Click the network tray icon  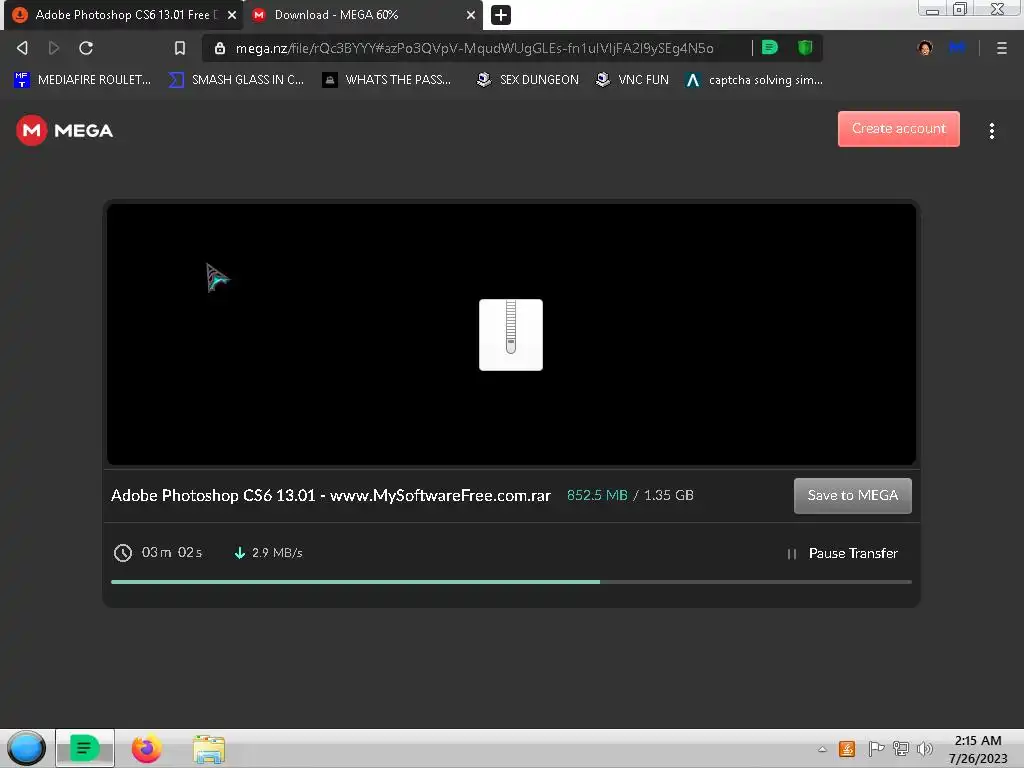(901, 749)
